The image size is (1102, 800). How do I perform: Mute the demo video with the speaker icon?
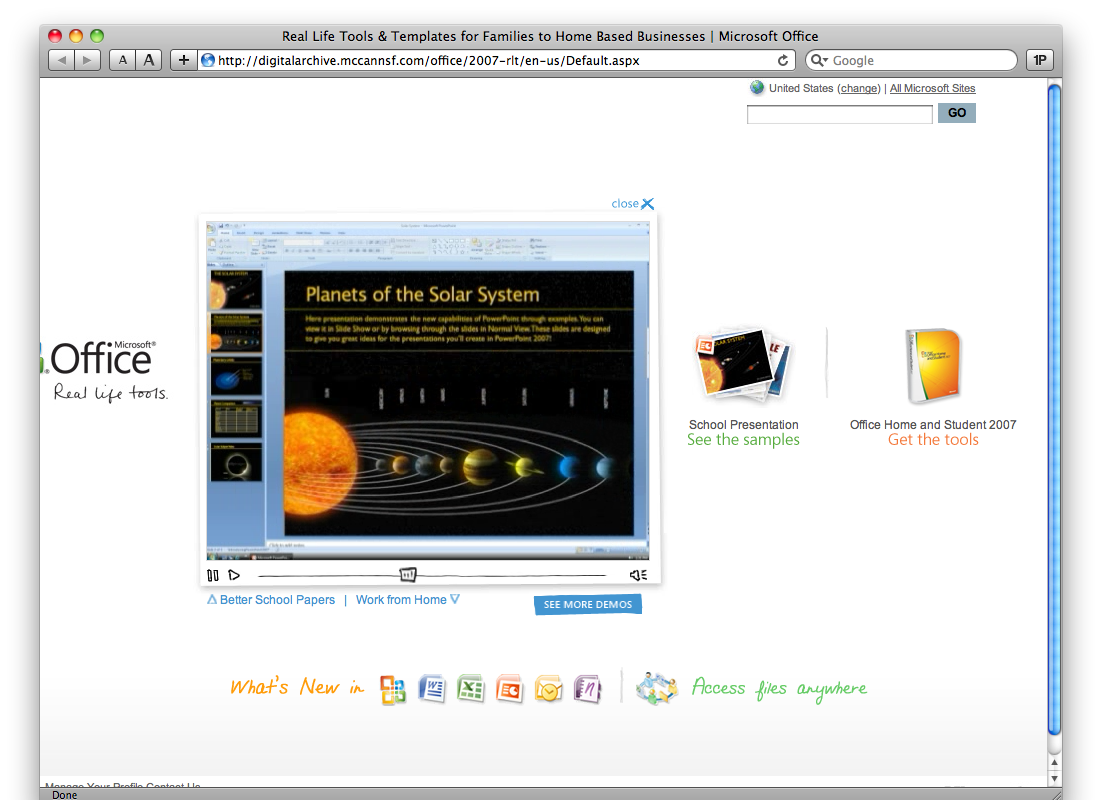tap(638, 575)
